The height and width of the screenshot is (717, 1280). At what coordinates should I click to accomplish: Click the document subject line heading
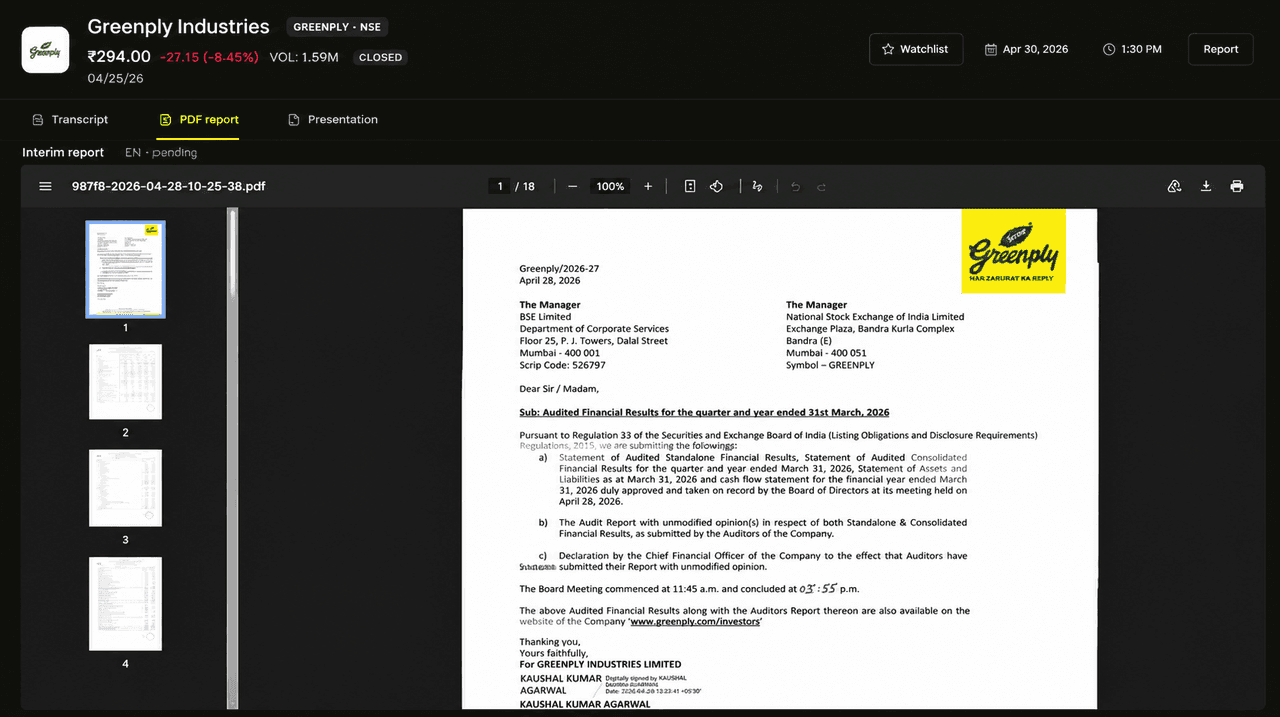pyautogui.click(x=704, y=412)
